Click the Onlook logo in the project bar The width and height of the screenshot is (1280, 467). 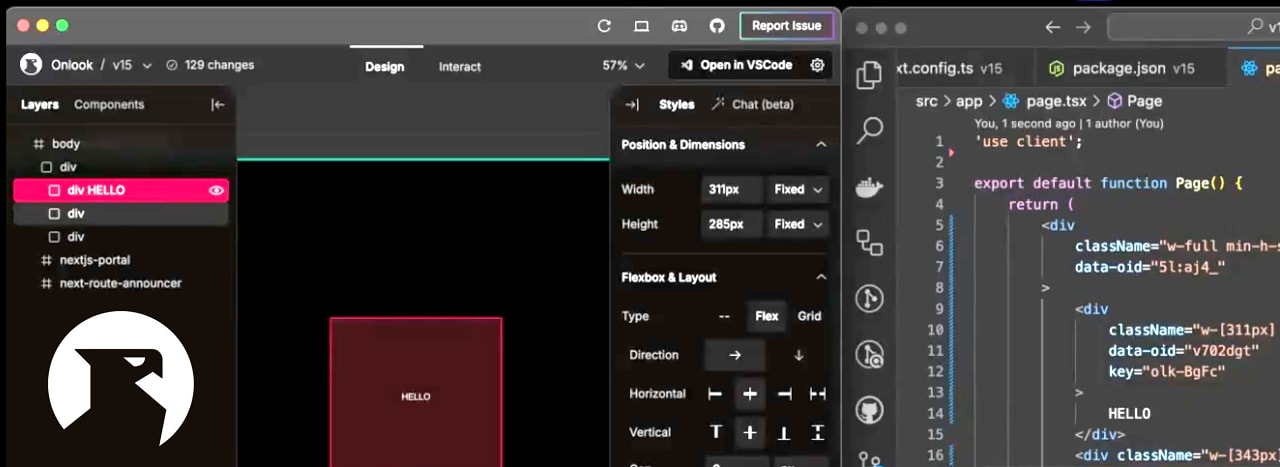click(31, 65)
